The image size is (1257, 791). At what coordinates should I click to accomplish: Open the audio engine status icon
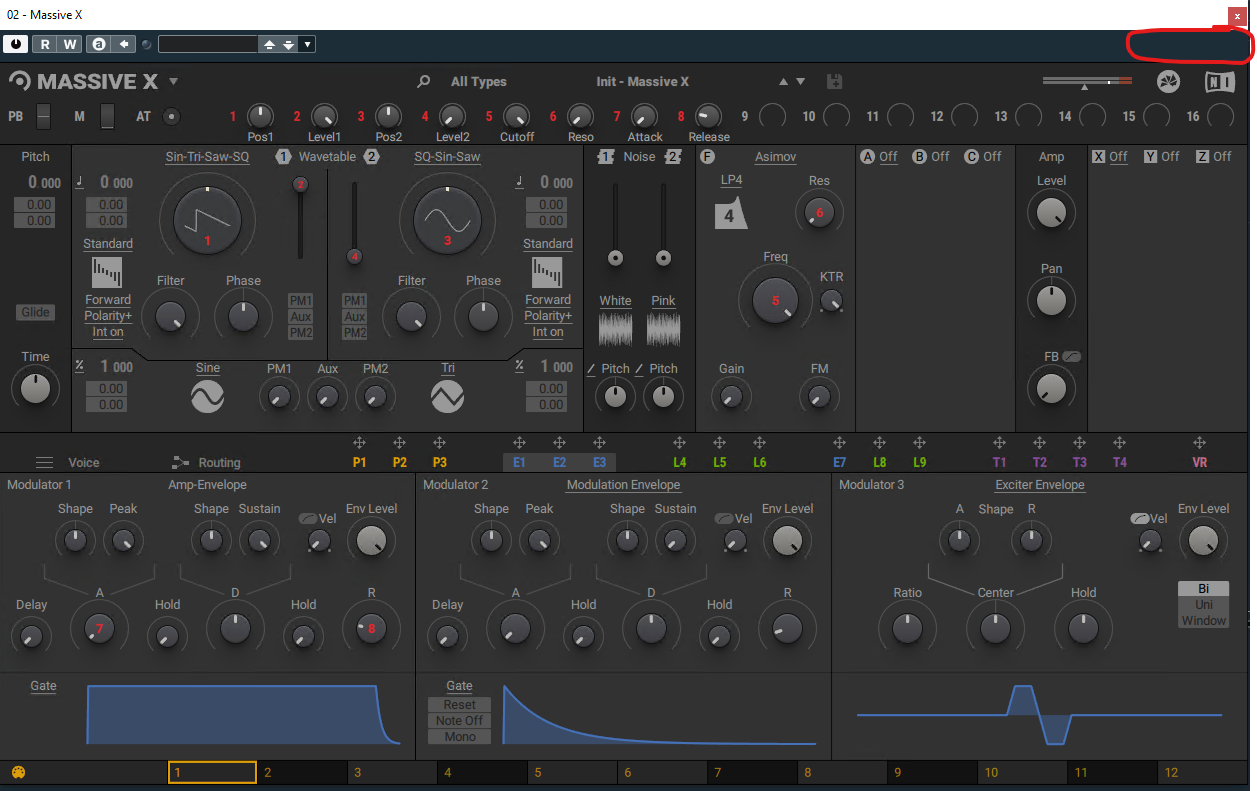coord(1168,82)
